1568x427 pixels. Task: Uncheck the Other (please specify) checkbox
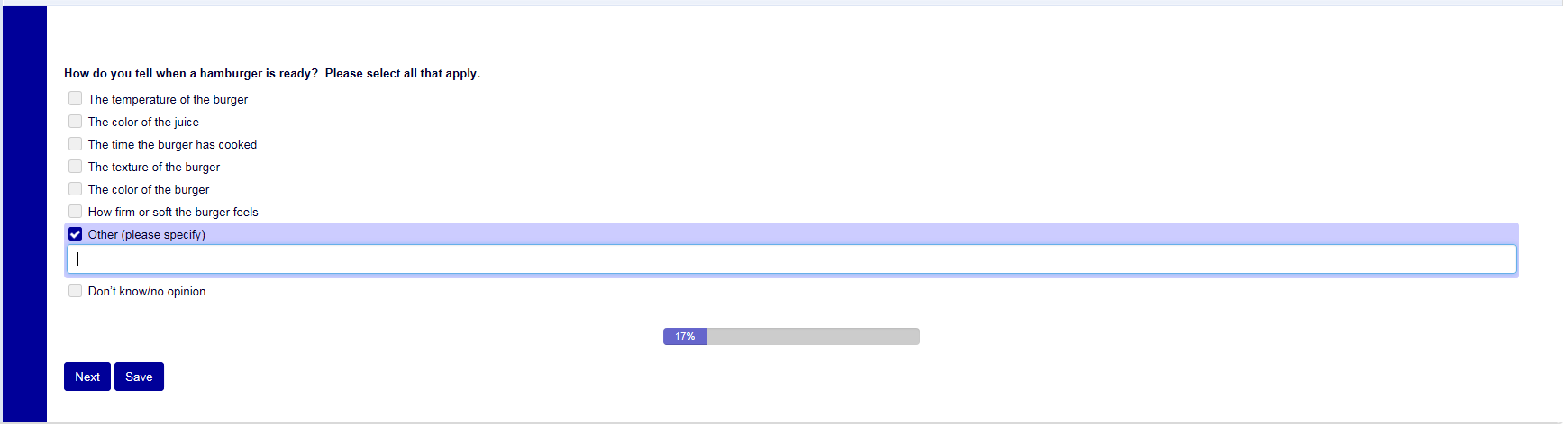pyautogui.click(x=76, y=234)
